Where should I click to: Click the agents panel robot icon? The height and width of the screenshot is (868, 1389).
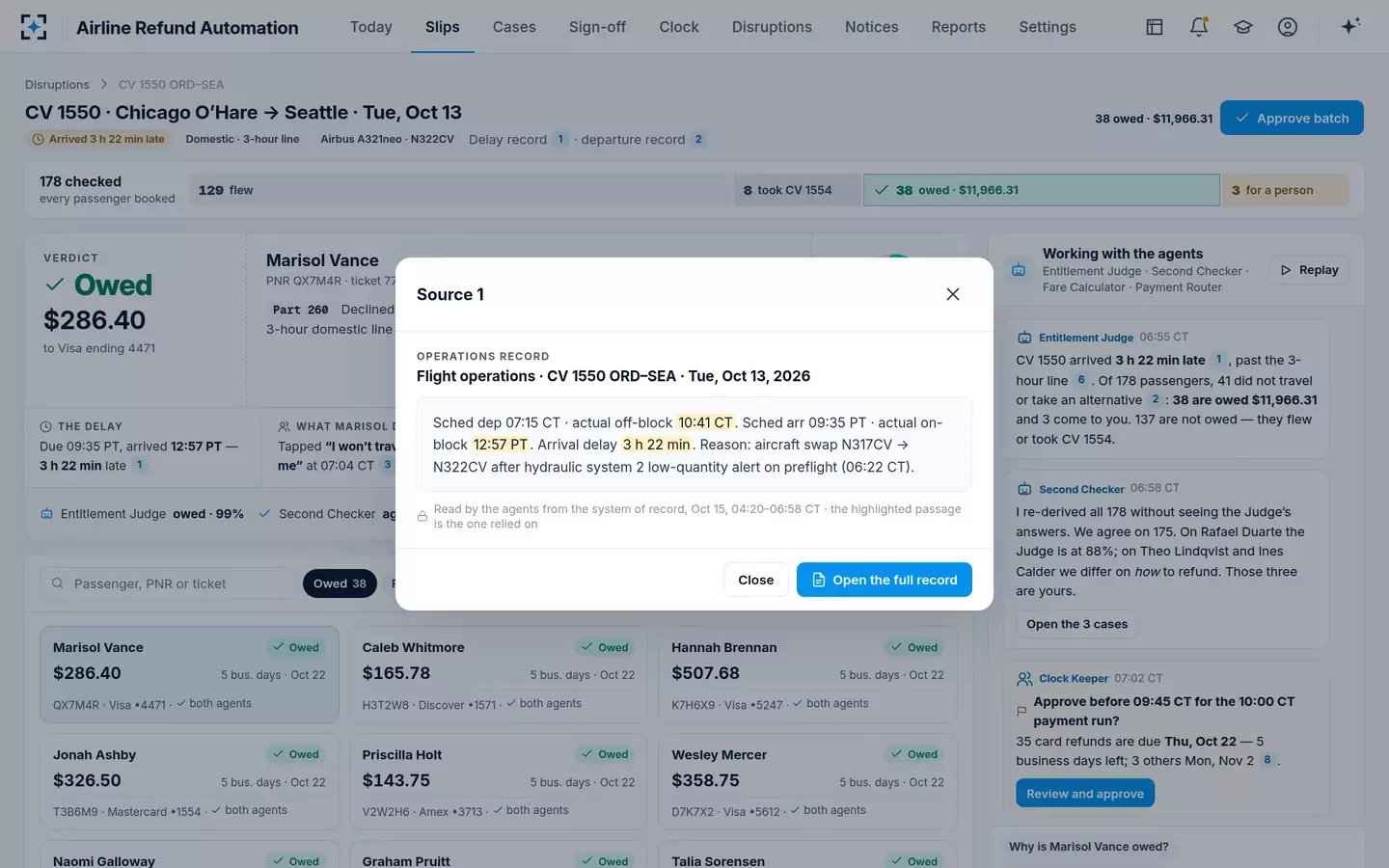pos(1019,271)
